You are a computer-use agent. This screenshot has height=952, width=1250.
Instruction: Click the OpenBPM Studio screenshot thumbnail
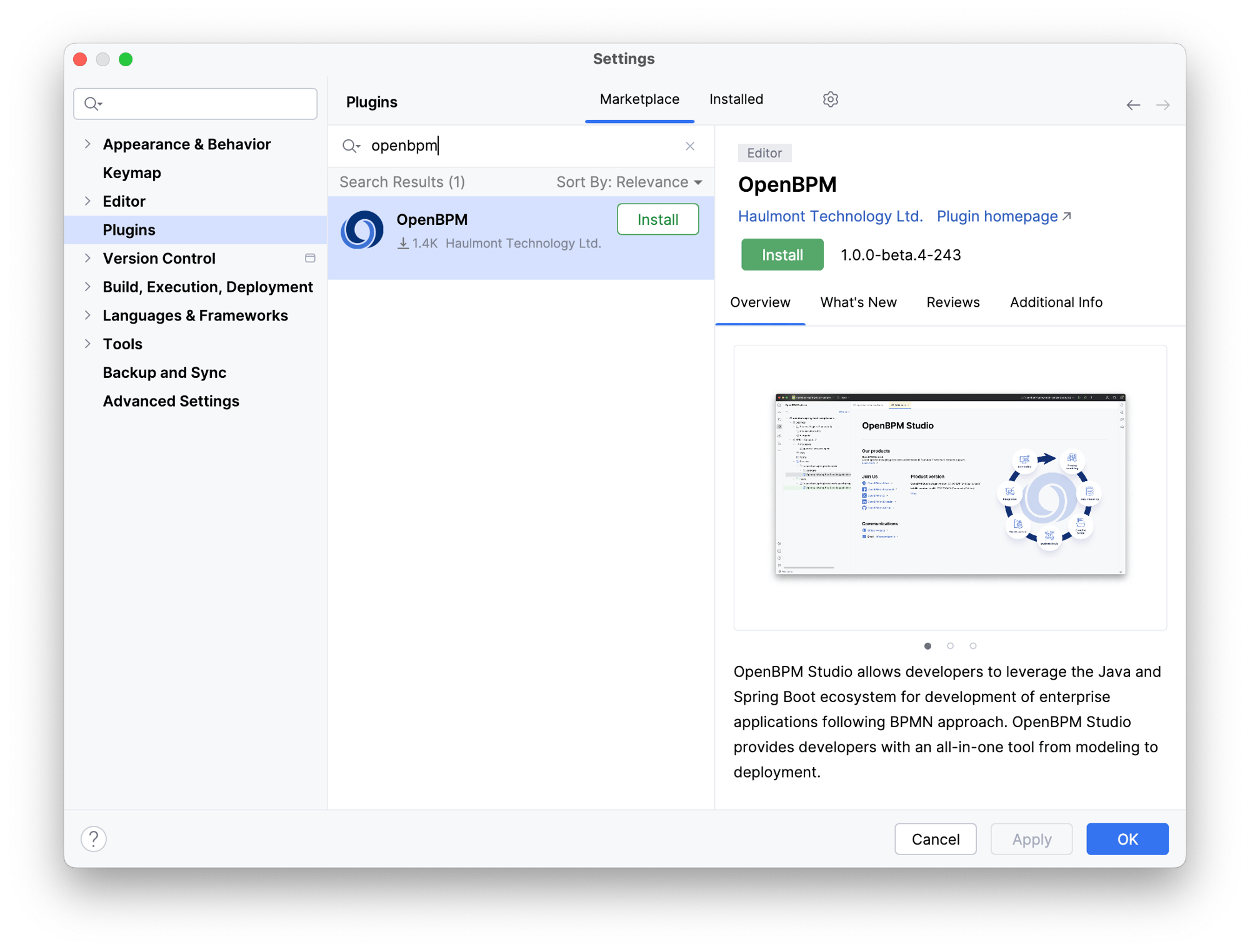pyautogui.click(x=950, y=484)
